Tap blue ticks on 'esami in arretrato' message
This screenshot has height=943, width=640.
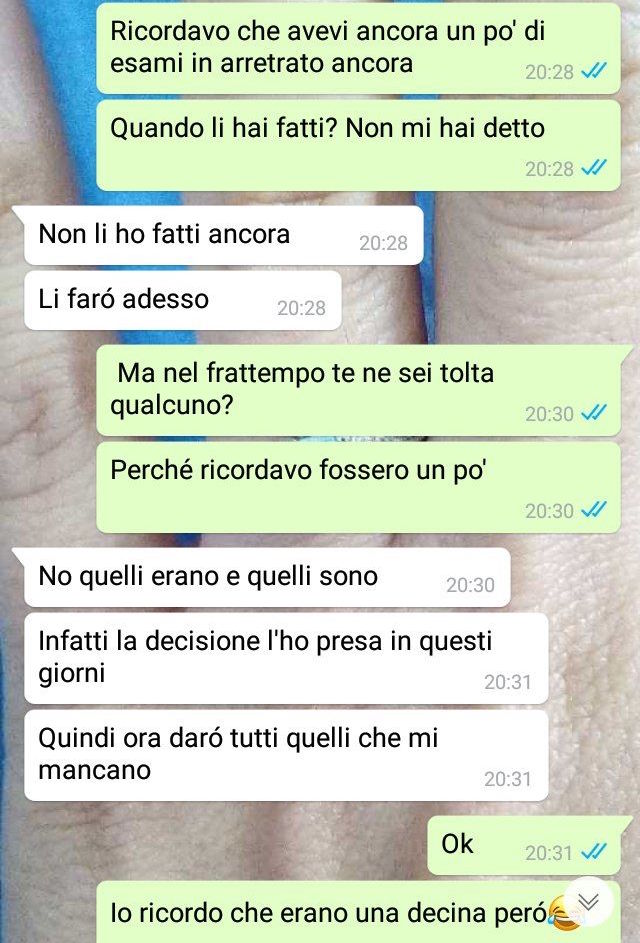(594, 71)
